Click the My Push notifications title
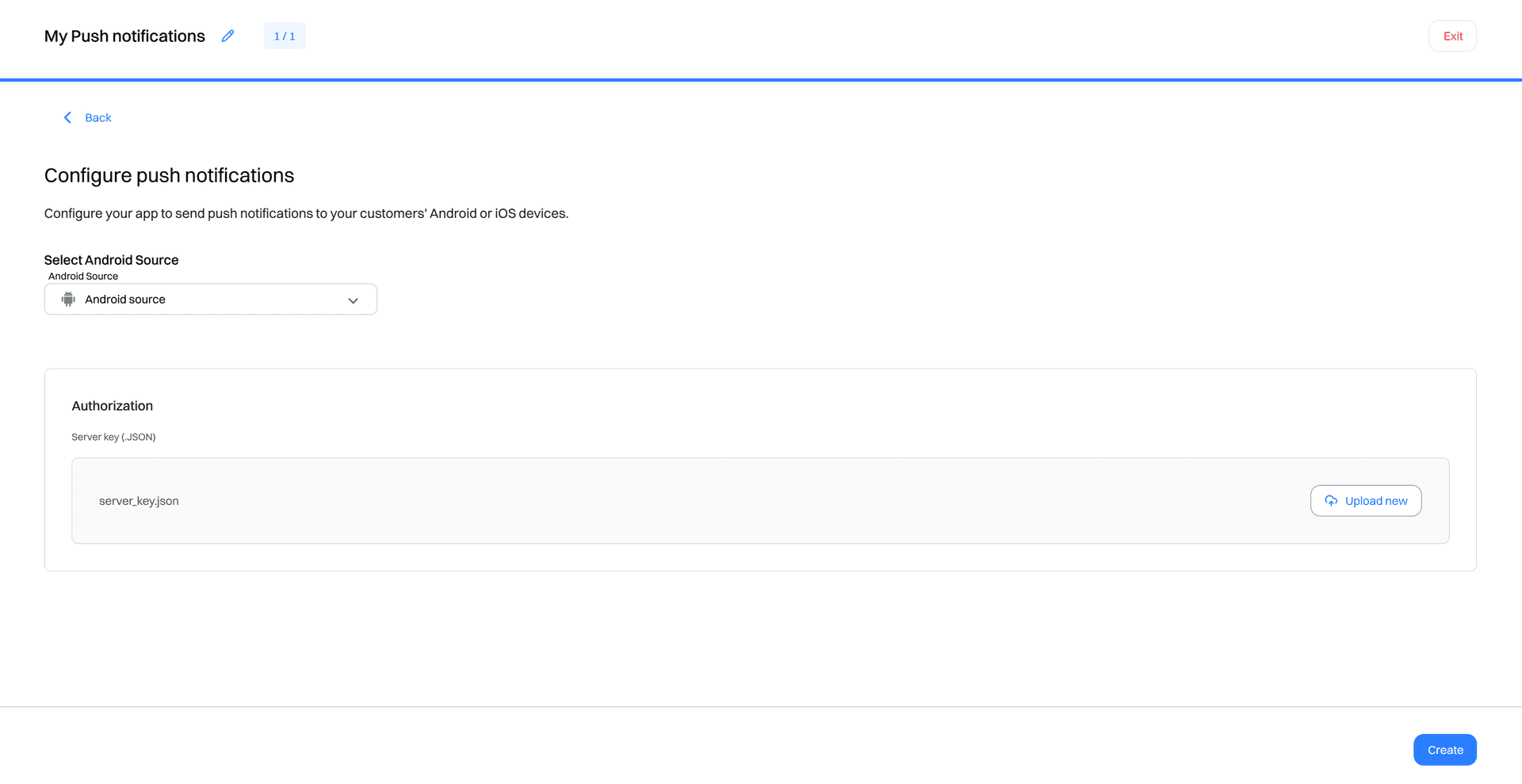This screenshot has height=784, width=1522. tap(124, 36)
